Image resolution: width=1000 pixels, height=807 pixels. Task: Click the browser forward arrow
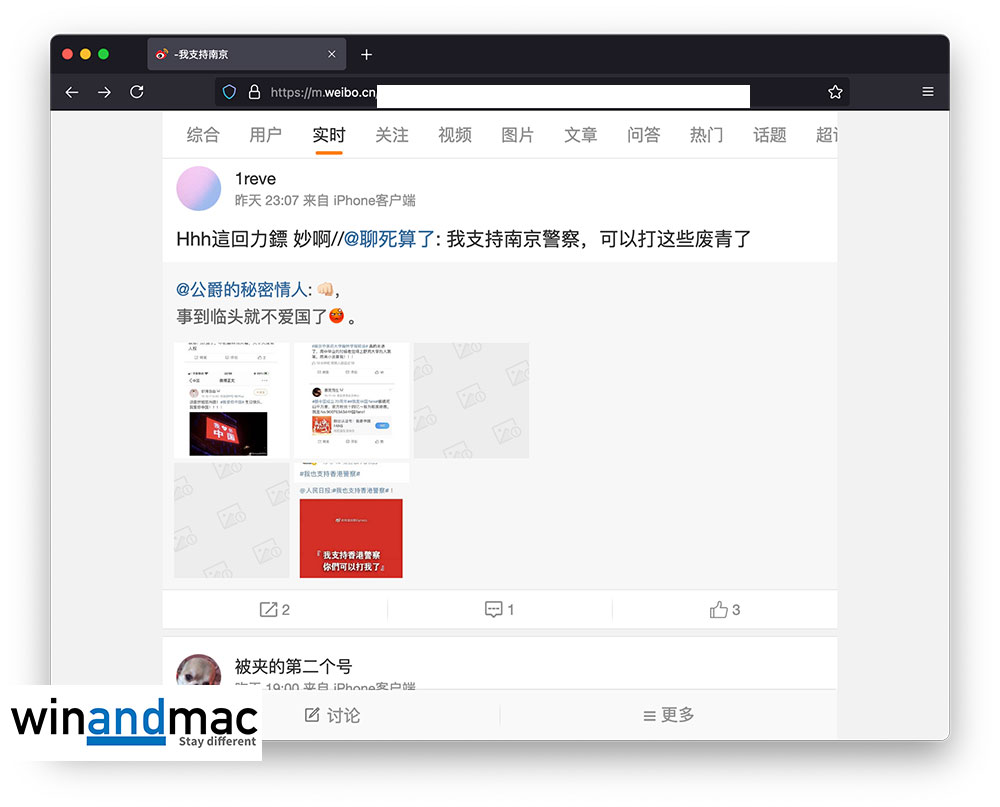[x=104, y=92]
